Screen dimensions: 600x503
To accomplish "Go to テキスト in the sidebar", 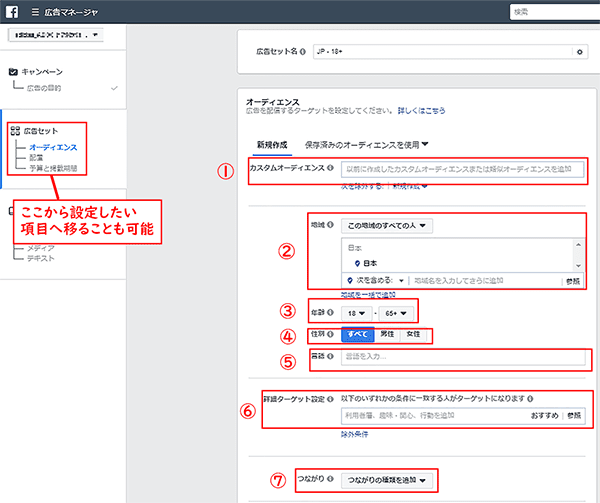I will click(x=41, y=259).
